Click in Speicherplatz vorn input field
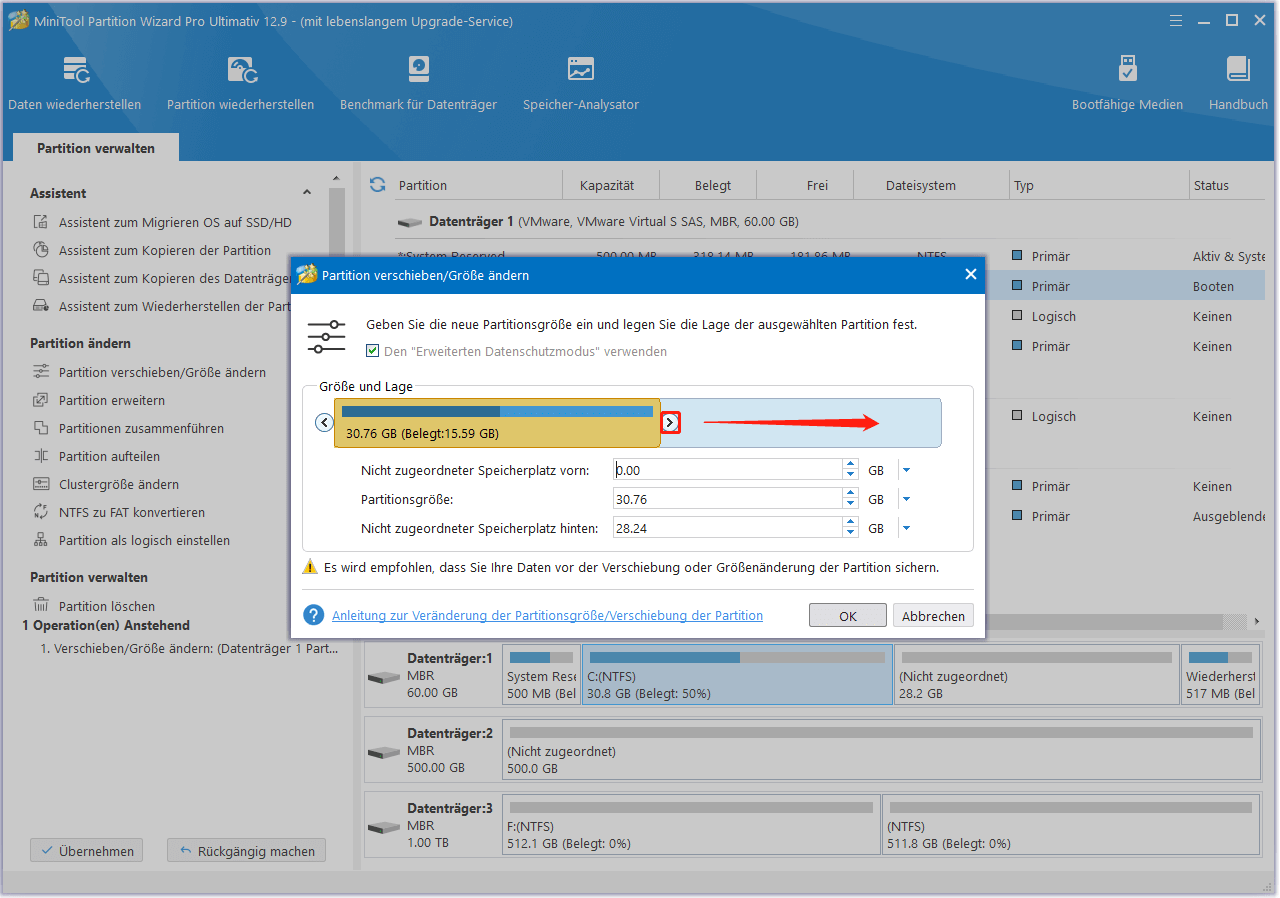This screenshot has height=898, width=1280. tap(728, 470)
